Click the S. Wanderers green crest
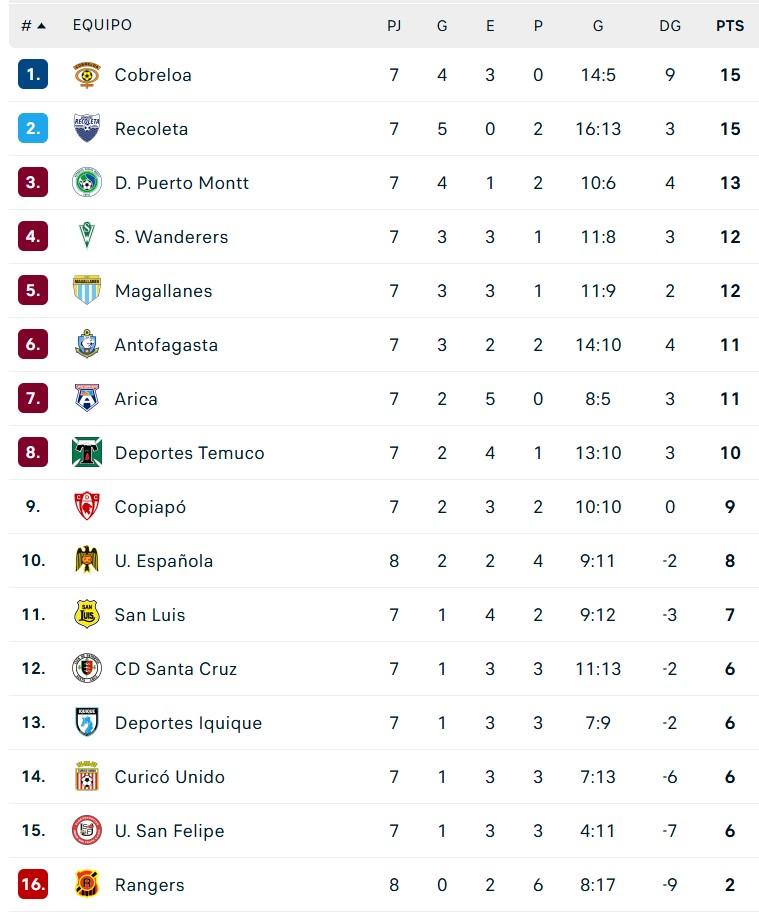Screen dimensions: 759x923 click(87, 237)
